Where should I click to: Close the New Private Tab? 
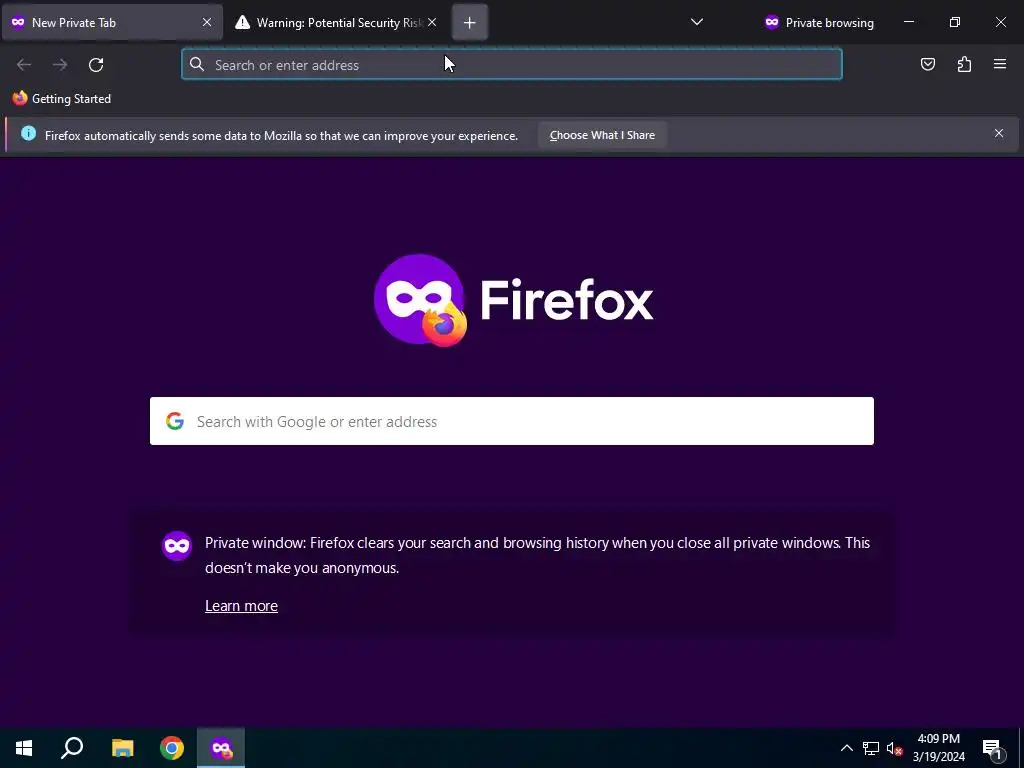tap(207, 22)
